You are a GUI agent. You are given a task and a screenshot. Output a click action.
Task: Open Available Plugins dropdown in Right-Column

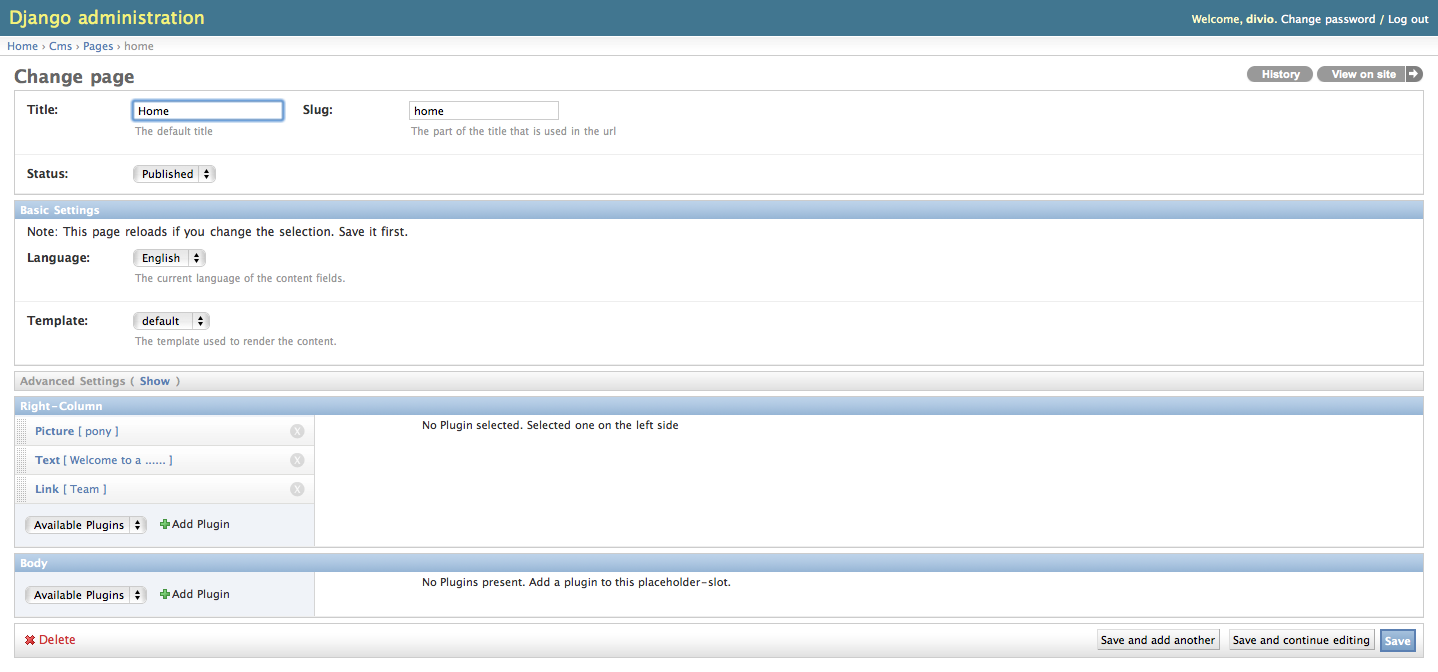coord(86,525)
